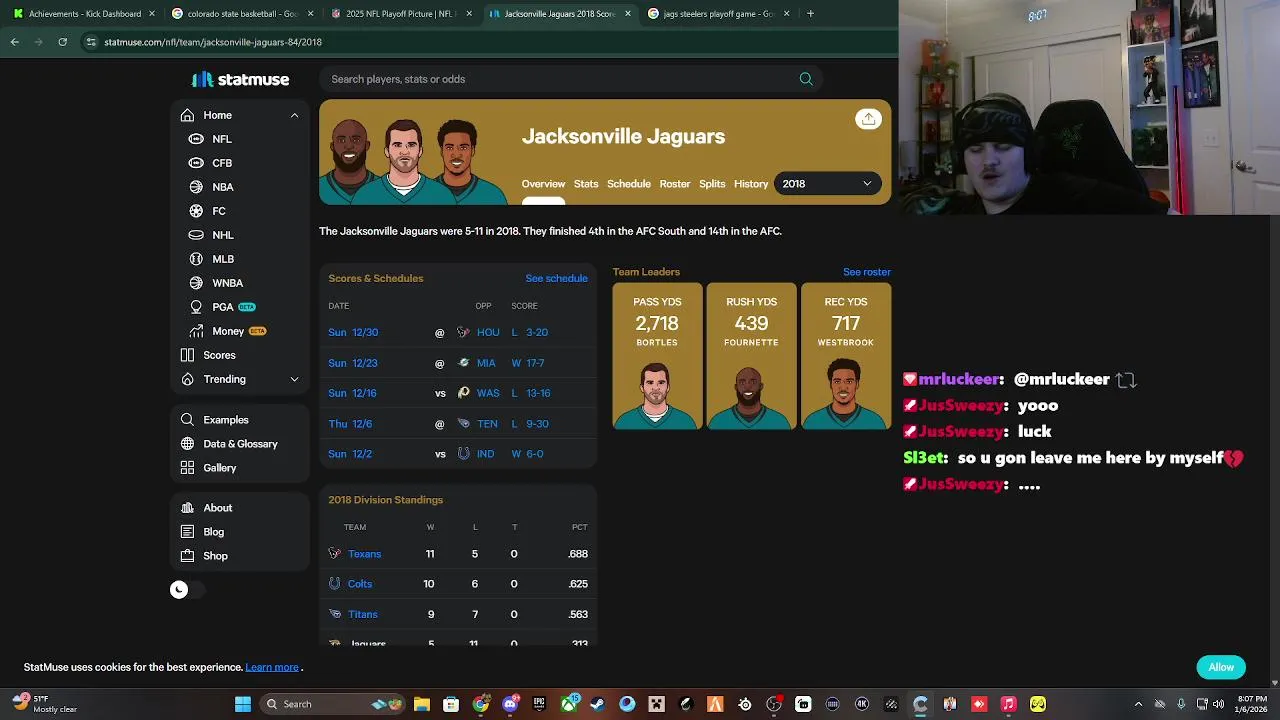Open Shop in the sidebar

[215, 556]
